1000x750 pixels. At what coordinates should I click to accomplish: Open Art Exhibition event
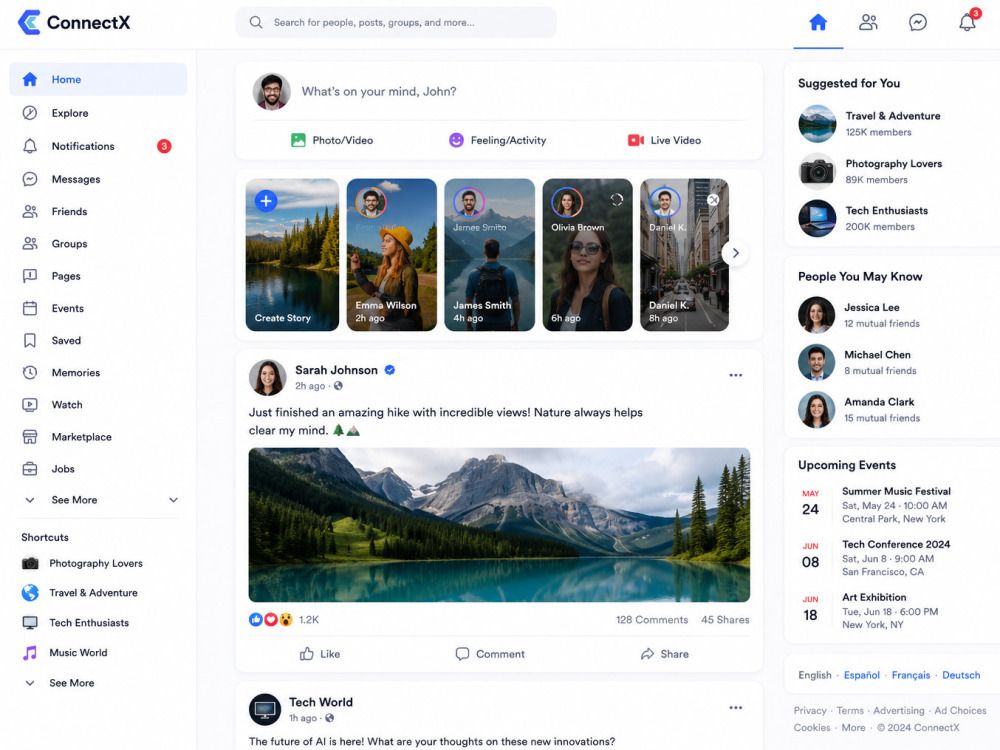869,610
